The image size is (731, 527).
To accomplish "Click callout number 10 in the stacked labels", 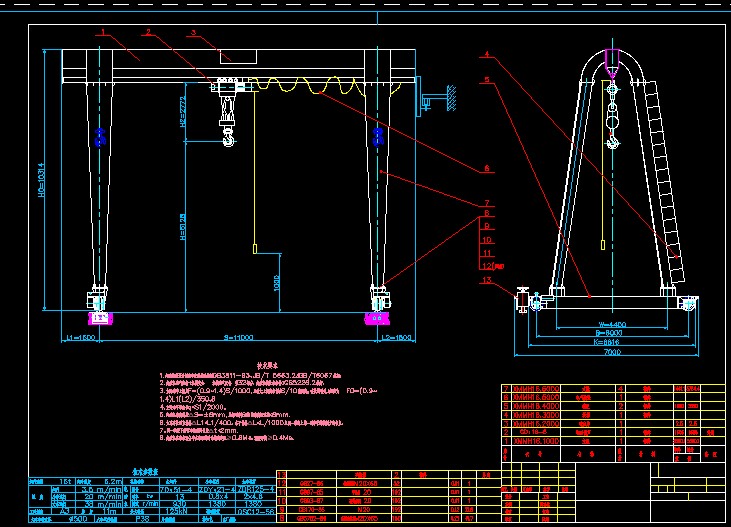I will tap(487, 240).
